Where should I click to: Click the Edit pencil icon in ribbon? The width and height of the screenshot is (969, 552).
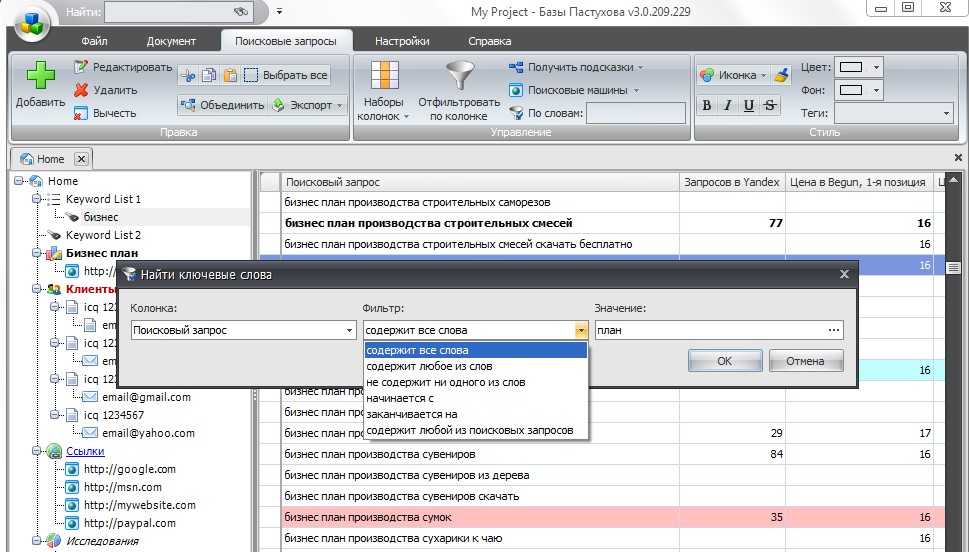[82, 67]
